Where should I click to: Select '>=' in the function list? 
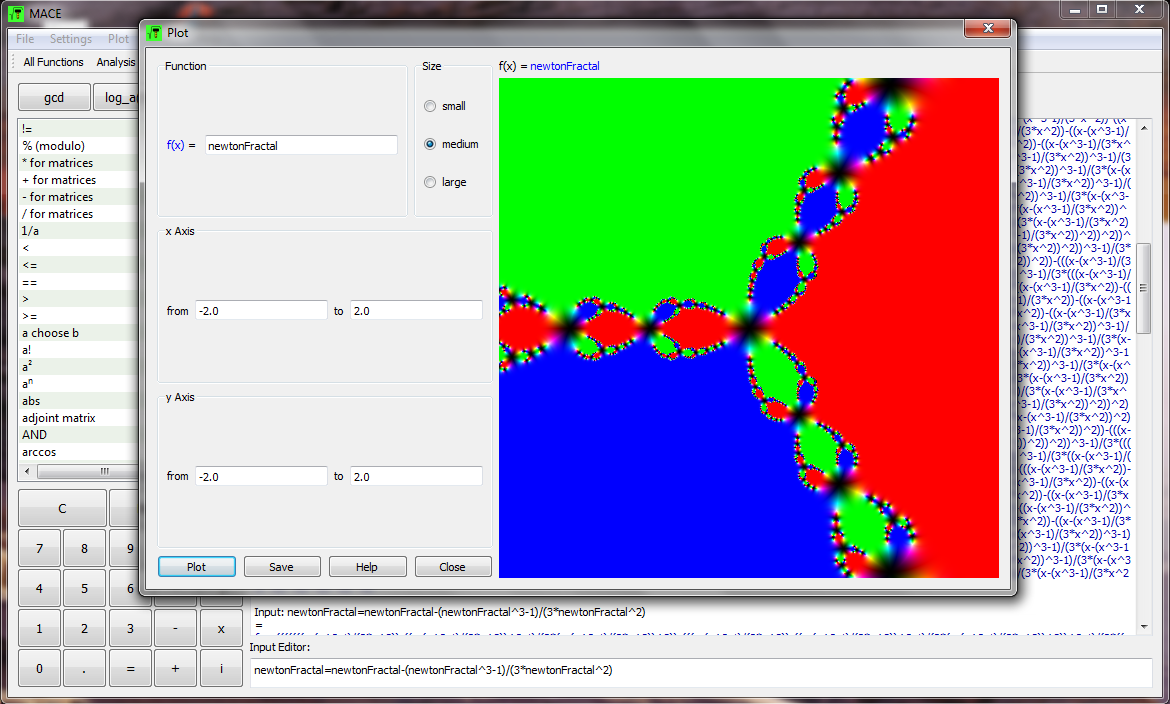click(x=78, y=316)
